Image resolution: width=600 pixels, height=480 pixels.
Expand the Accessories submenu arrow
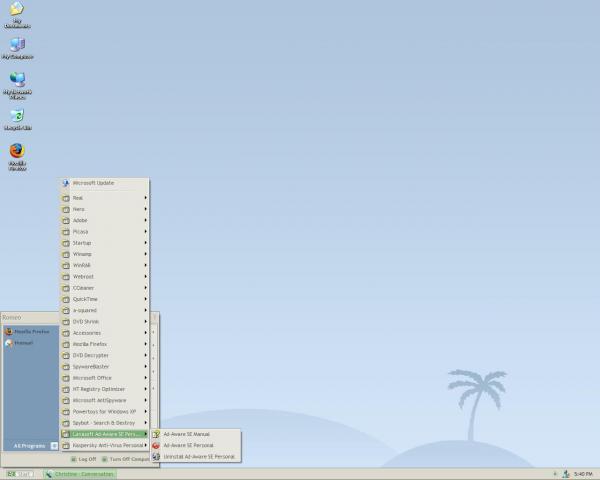coord(145,333)
